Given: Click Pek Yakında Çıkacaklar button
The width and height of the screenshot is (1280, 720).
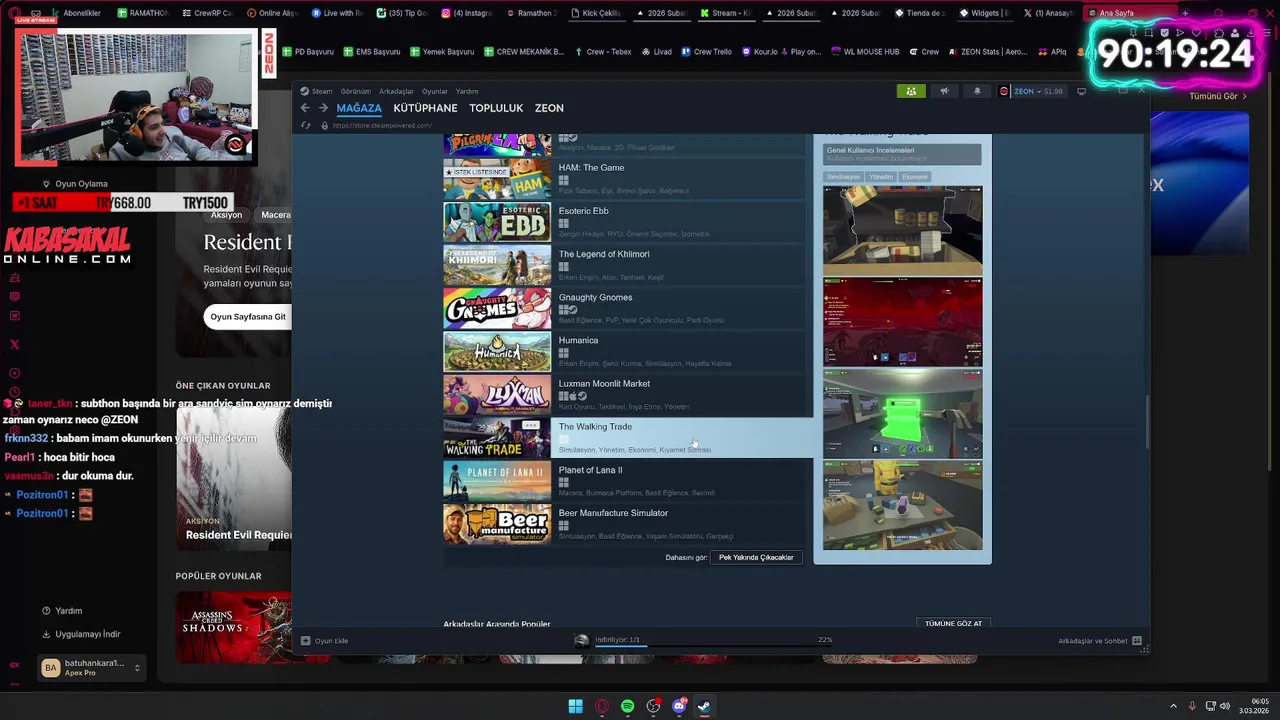Looking at the screenshot, I should (x=756, y=557).
